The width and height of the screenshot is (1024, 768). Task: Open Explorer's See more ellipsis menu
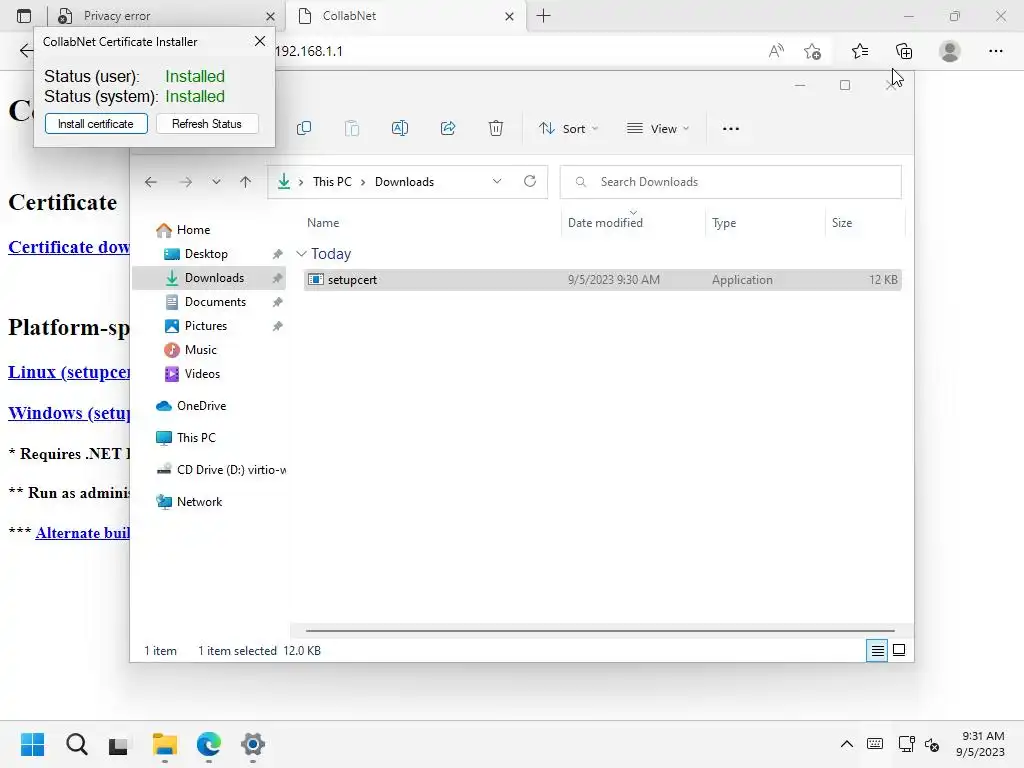coord(731,129)
